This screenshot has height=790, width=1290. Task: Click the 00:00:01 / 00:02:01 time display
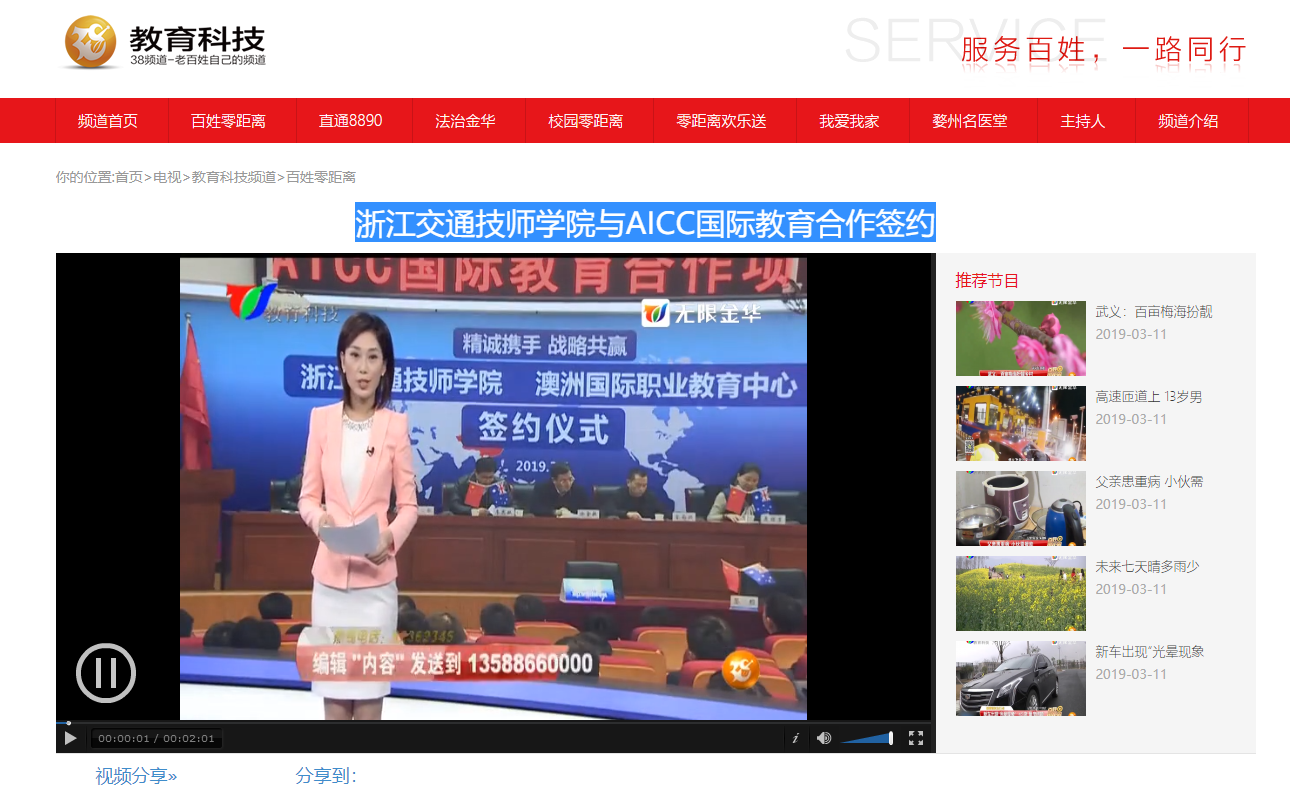pos(156,739)
